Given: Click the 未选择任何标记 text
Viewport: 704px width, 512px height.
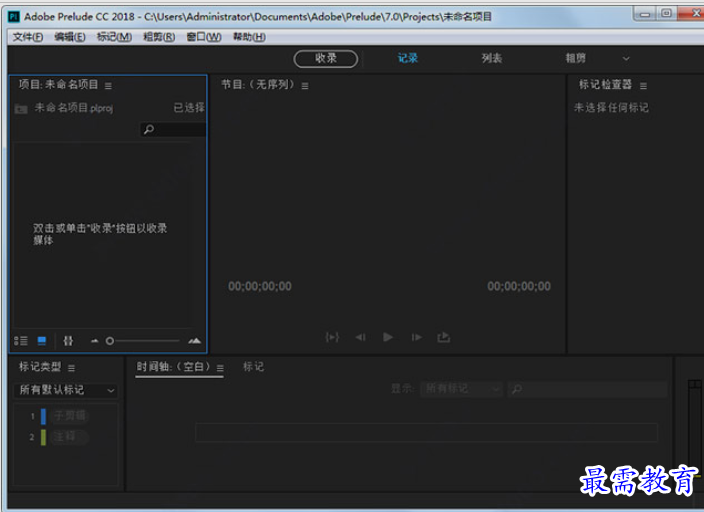Looking at the screenshot, I should tap(611, 108).
